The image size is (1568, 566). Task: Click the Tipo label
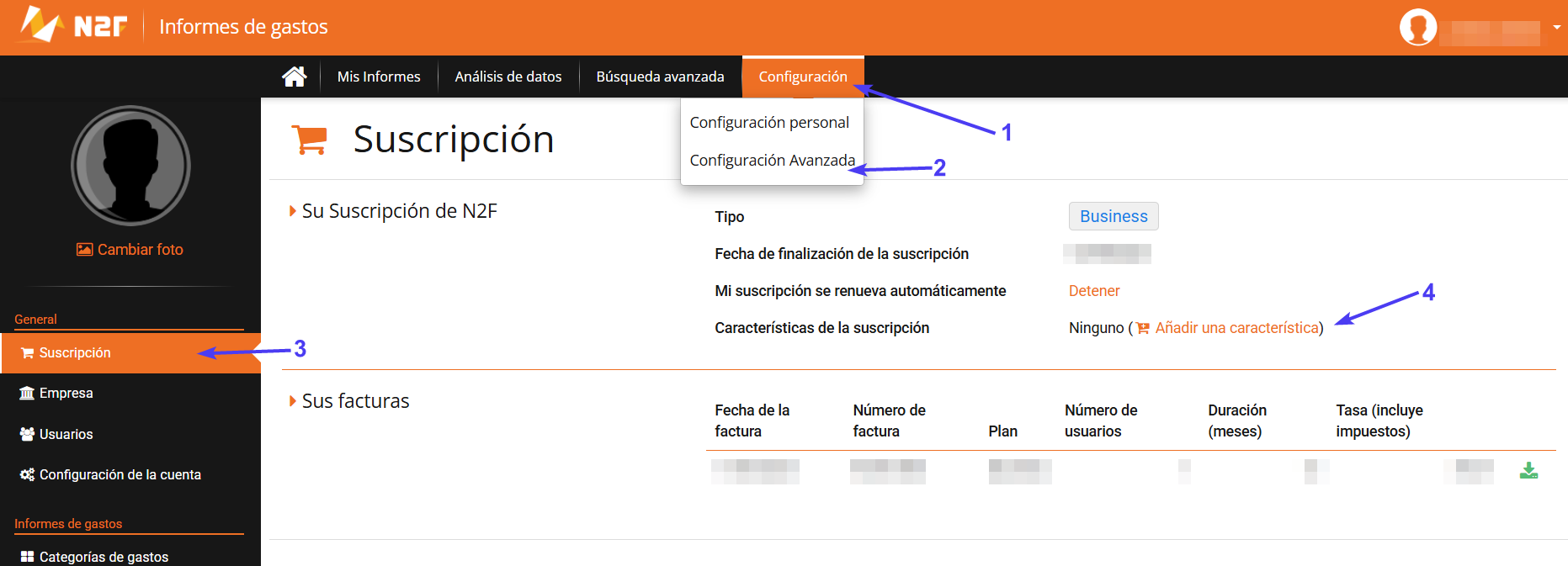click(x=730, y=217)
